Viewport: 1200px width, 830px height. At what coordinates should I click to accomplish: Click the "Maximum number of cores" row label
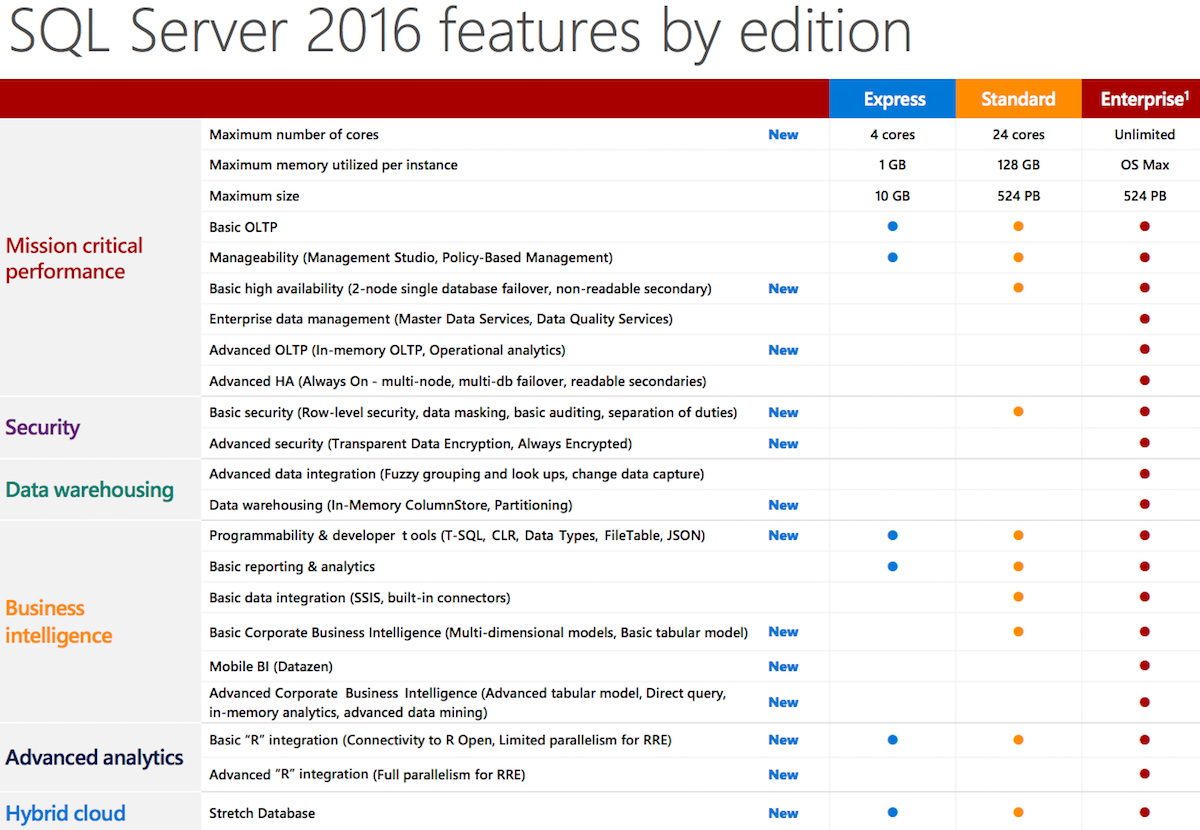click(294, 134)
